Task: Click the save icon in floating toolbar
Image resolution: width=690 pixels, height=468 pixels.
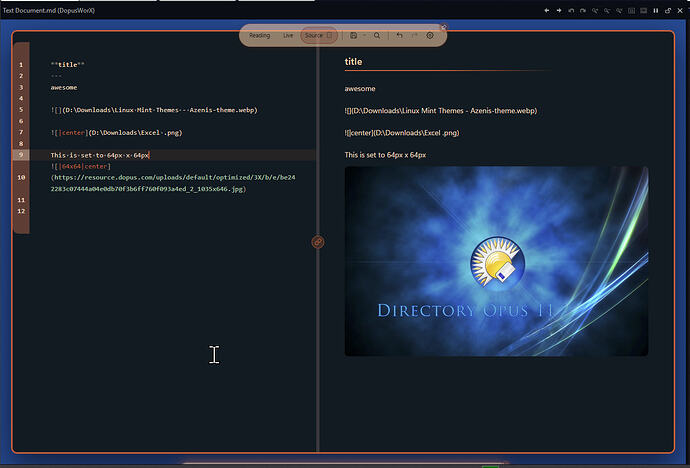Action: pyautogui.click(x=353, y=35)
